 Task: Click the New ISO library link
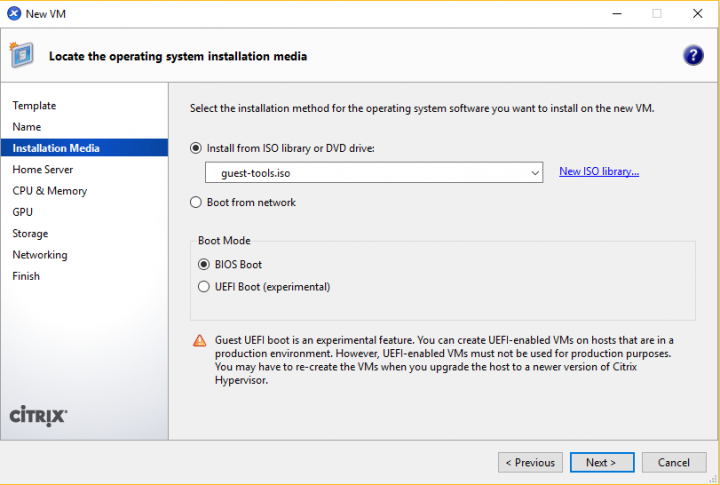point(598,172)
